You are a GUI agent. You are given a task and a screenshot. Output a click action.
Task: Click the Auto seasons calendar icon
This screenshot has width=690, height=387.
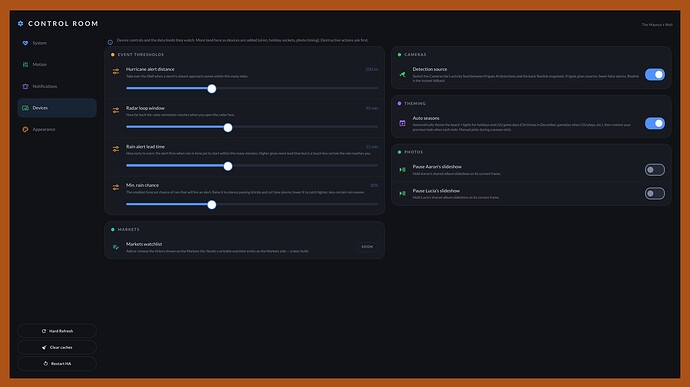[402, 123]
